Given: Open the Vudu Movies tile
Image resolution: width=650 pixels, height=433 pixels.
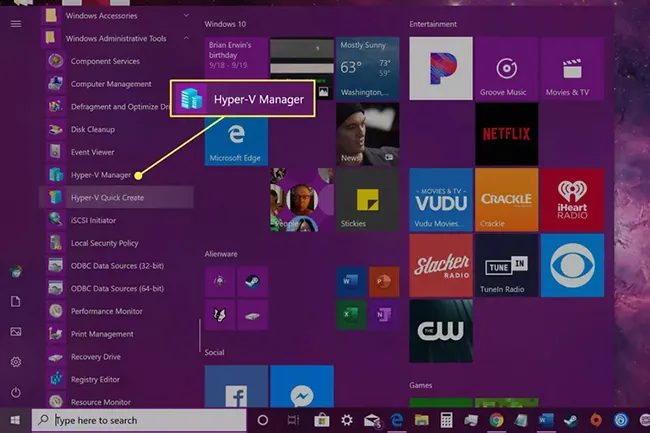Looking at the screenshot, I should [x=441, y=200].
